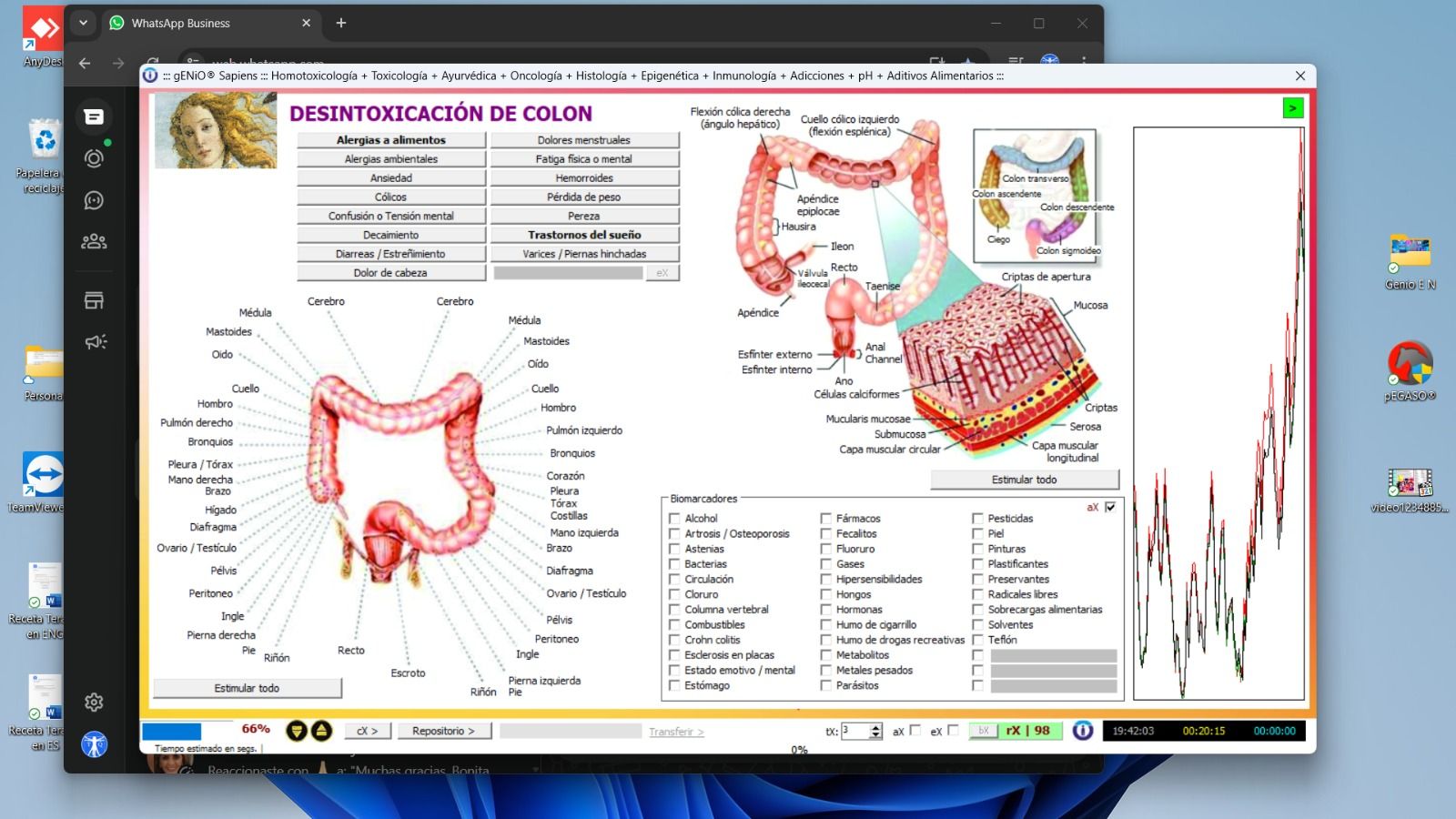Check the Fármacos biomarker checkbox
Viewport: 1456px width, 819px height.
point(826,518)
